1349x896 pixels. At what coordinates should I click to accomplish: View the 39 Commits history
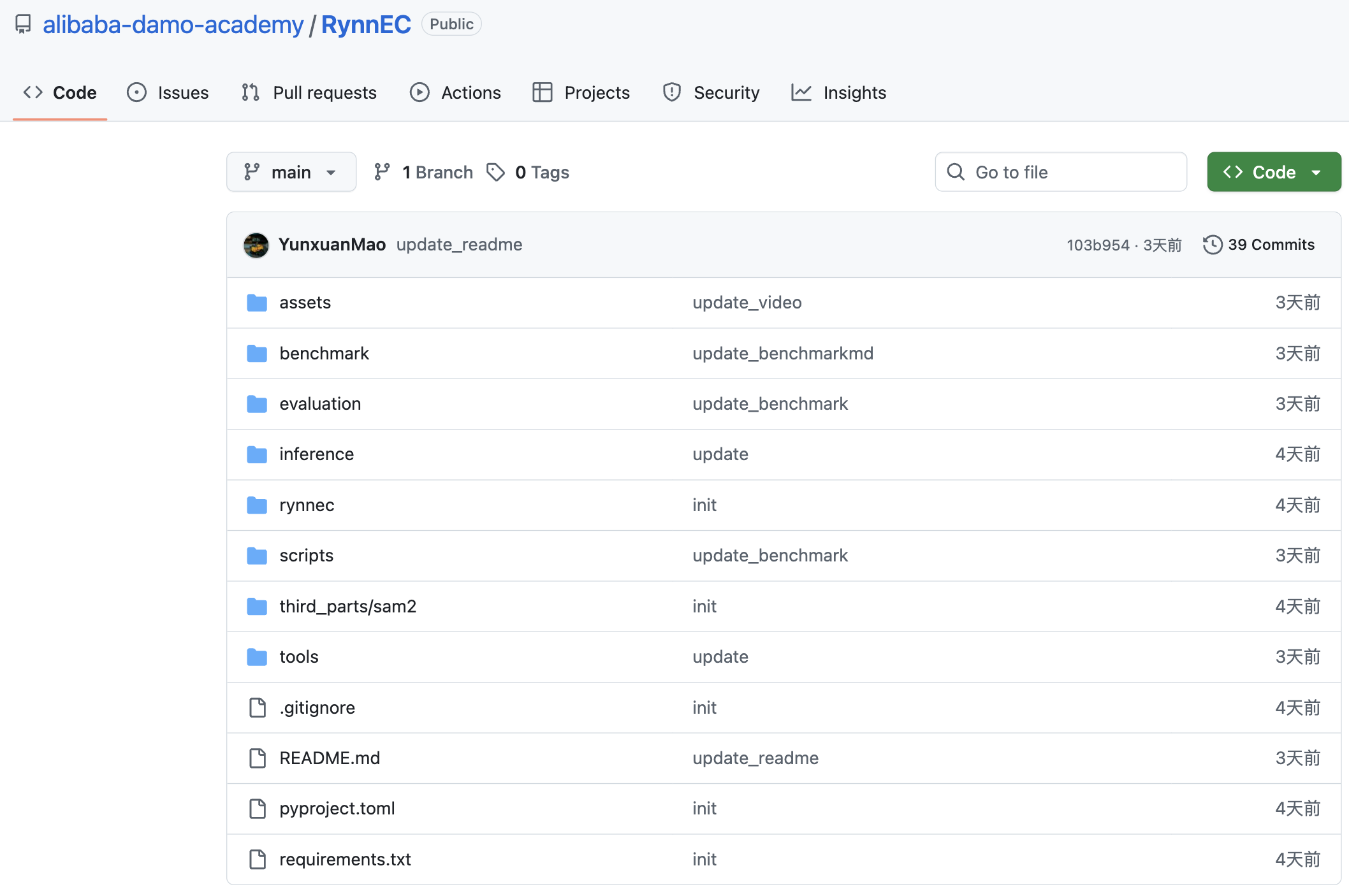coord(1270,245)
